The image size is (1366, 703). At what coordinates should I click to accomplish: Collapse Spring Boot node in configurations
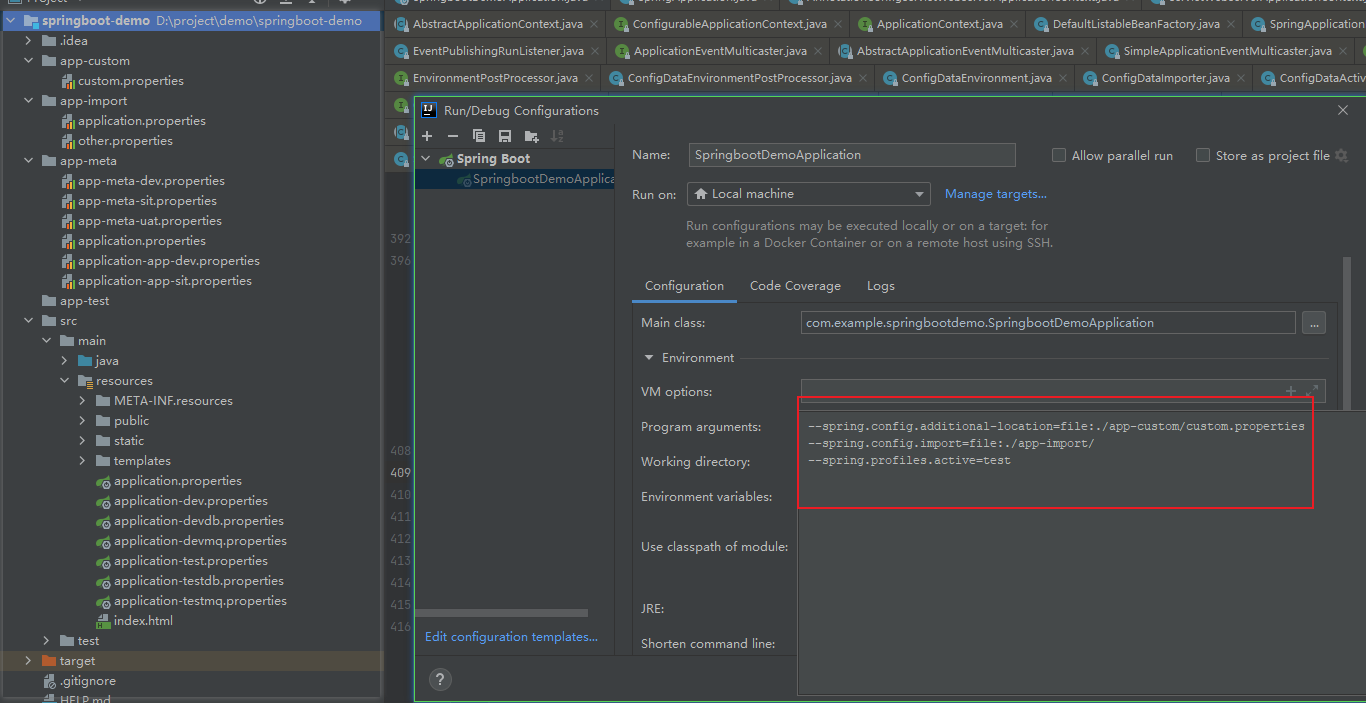click(x=426, y=159)
